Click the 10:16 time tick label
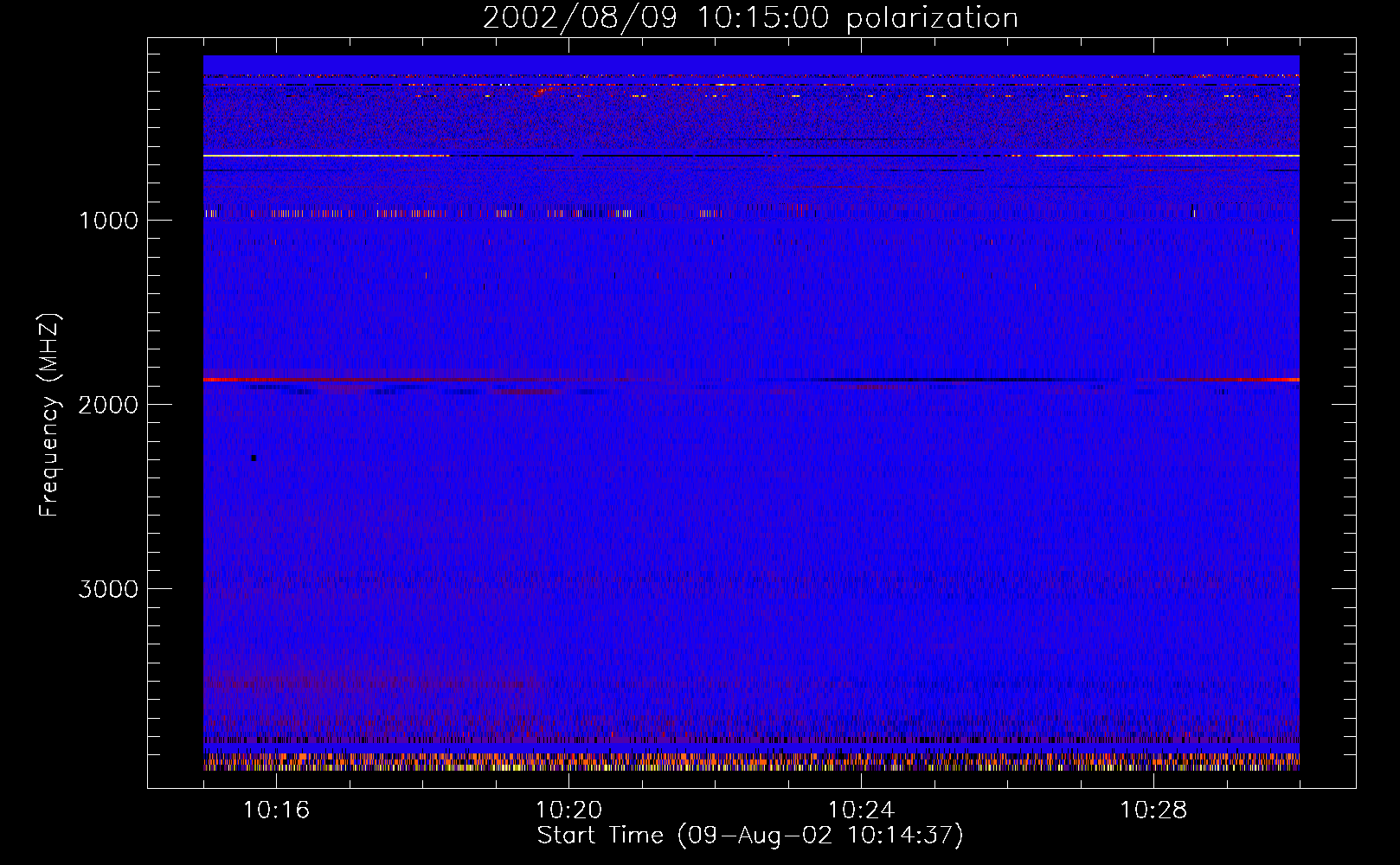 point(276,811)
